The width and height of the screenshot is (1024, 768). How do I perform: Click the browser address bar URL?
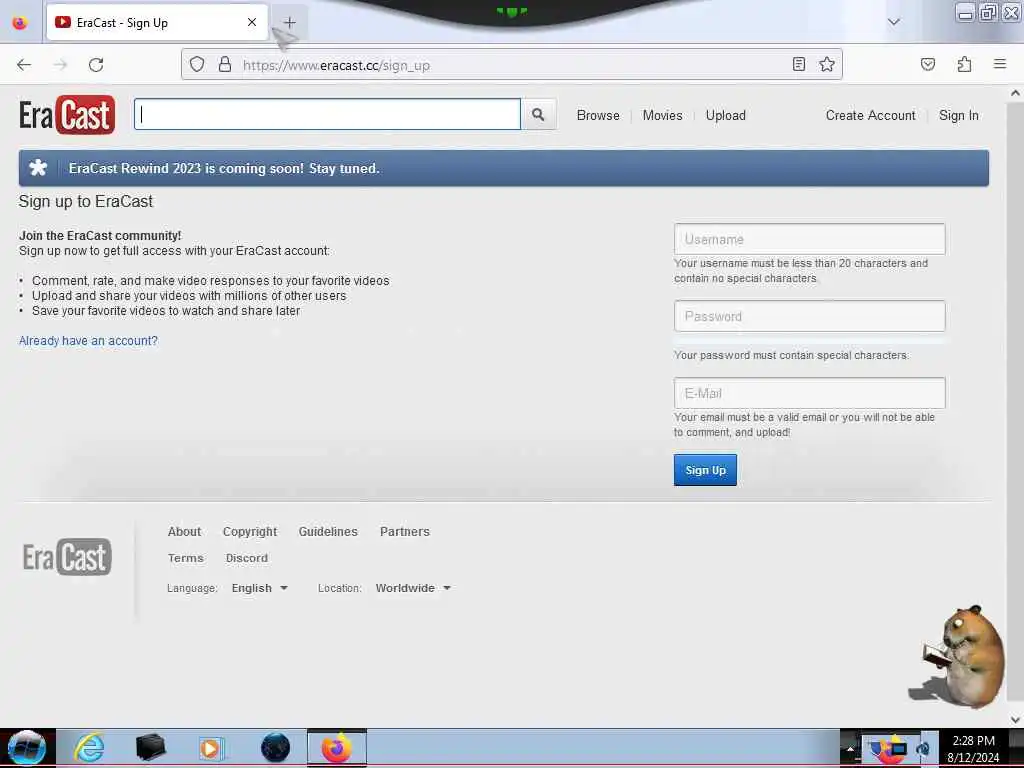(x=336, y=65)
